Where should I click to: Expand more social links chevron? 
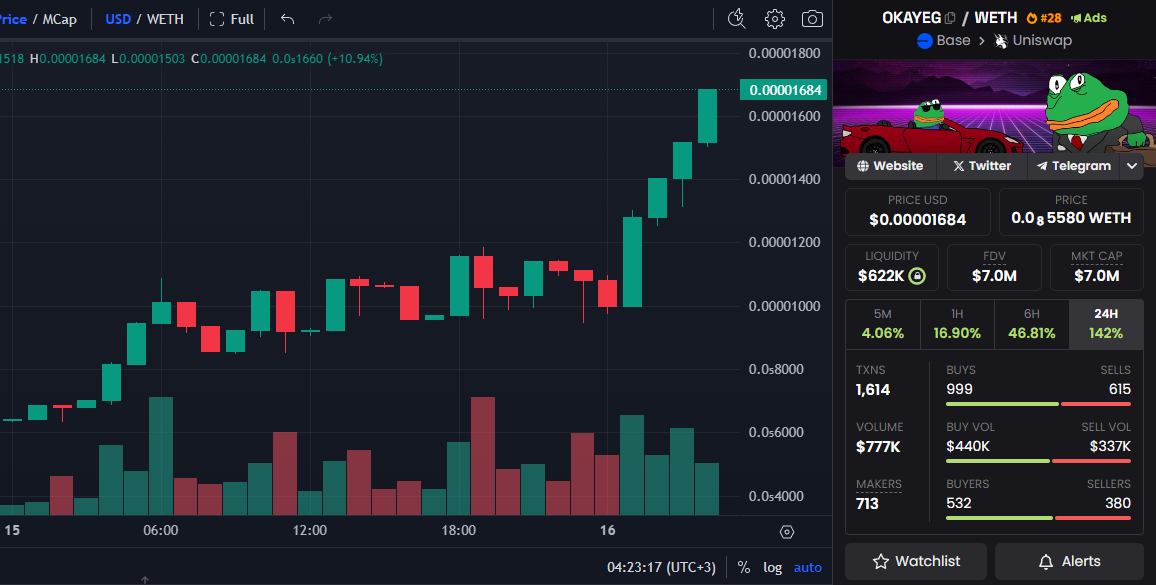pos(1132,166)
